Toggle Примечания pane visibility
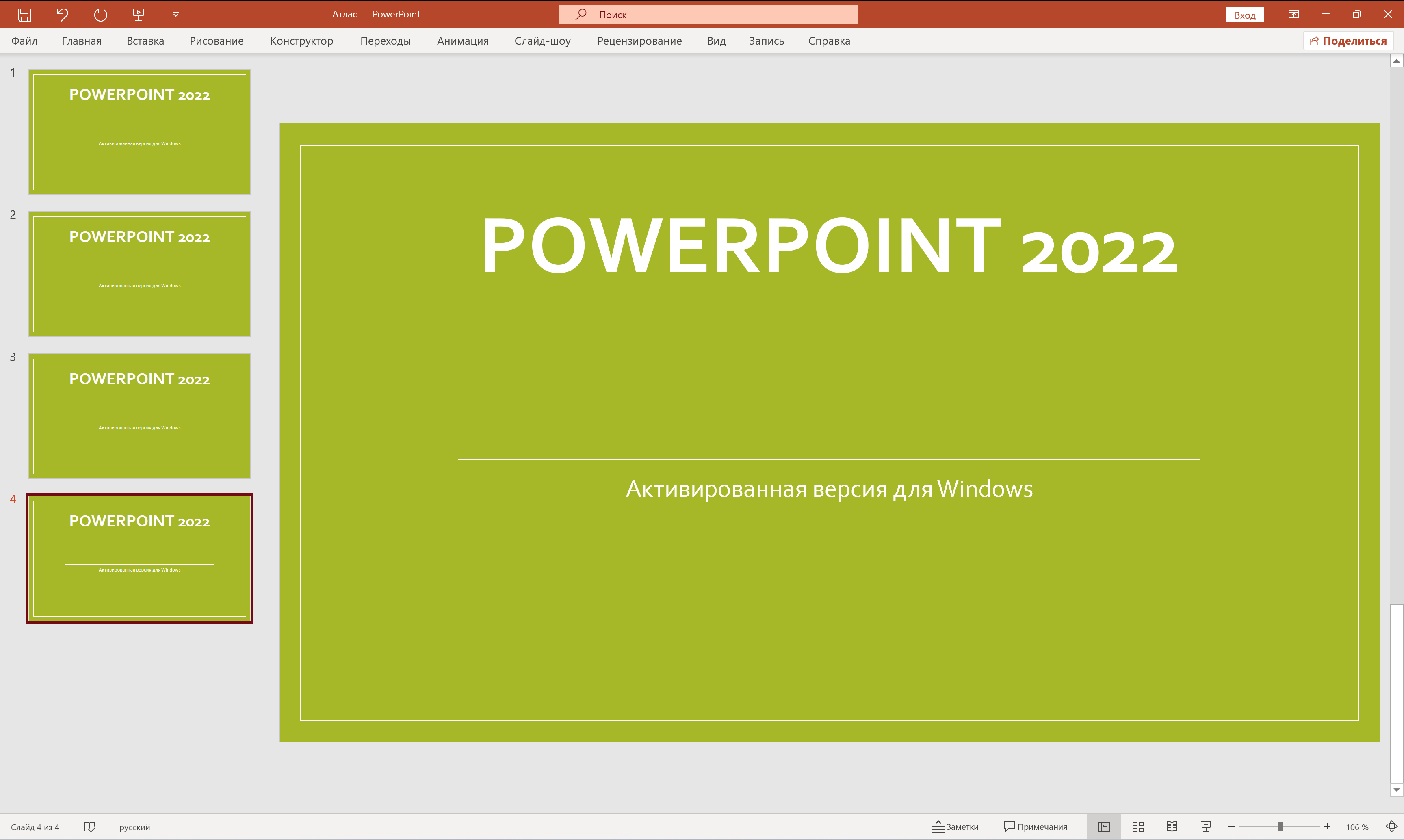This screenshot has height=840, width=1404. 1036,827
